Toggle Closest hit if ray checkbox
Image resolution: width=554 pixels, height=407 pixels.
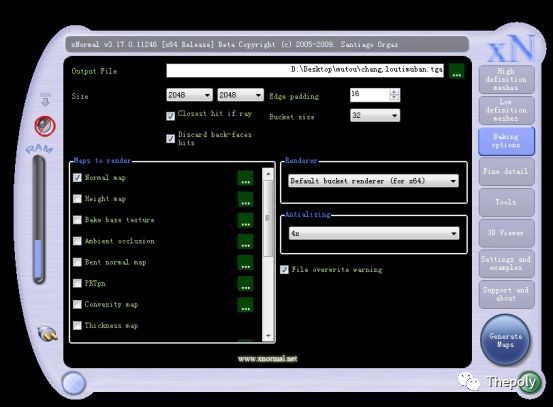tap(170, 116)
